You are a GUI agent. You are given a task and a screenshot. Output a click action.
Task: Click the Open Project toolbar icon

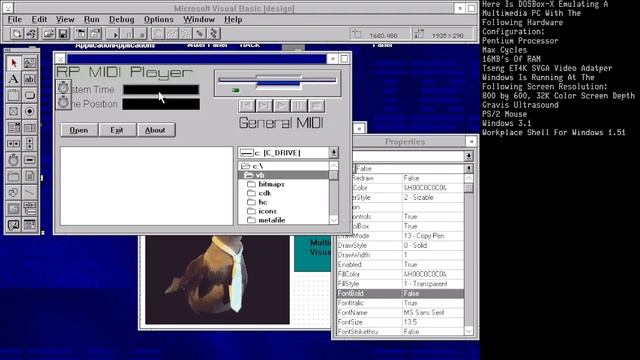click(x=49, y=33)
